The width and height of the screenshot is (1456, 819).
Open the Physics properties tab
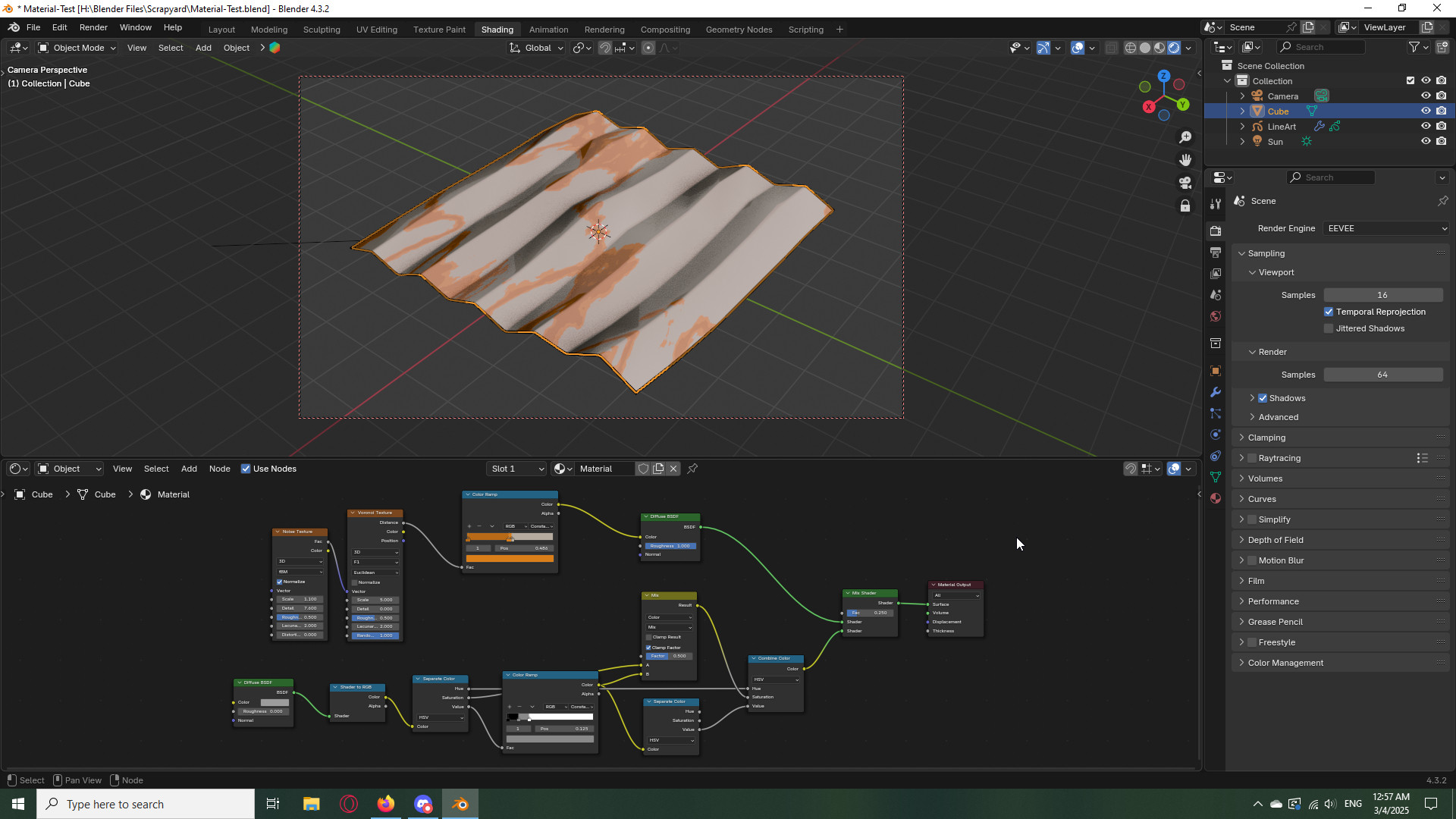point(1216,435)
